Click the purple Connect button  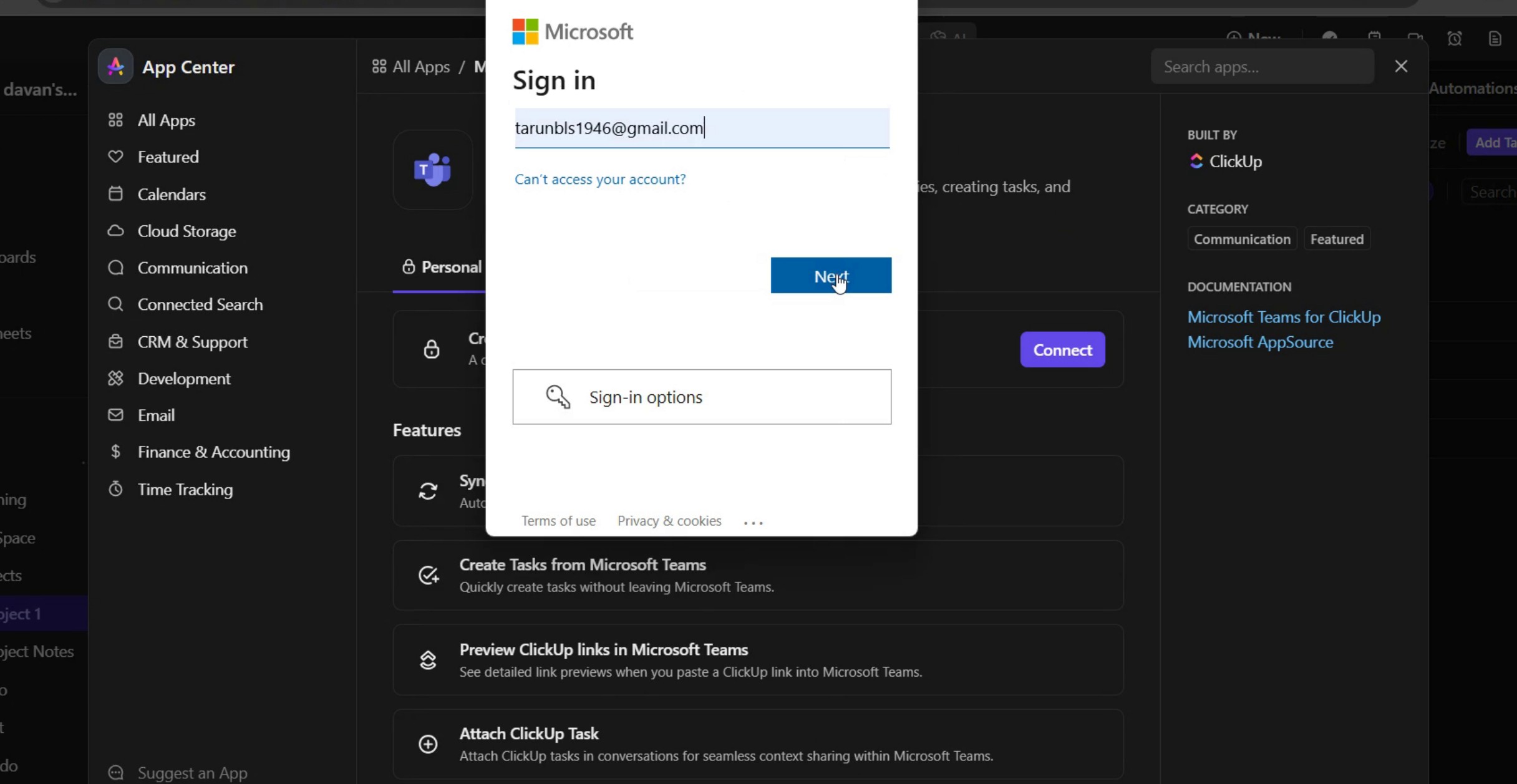click(1062, 350)
